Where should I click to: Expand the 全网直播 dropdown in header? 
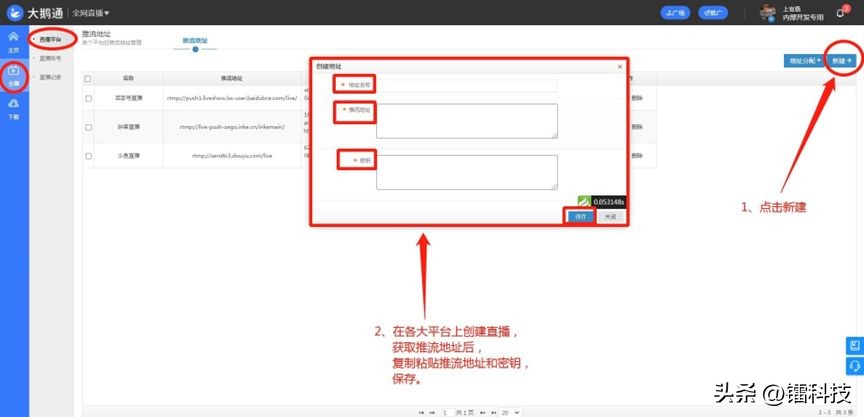(91, 13)
